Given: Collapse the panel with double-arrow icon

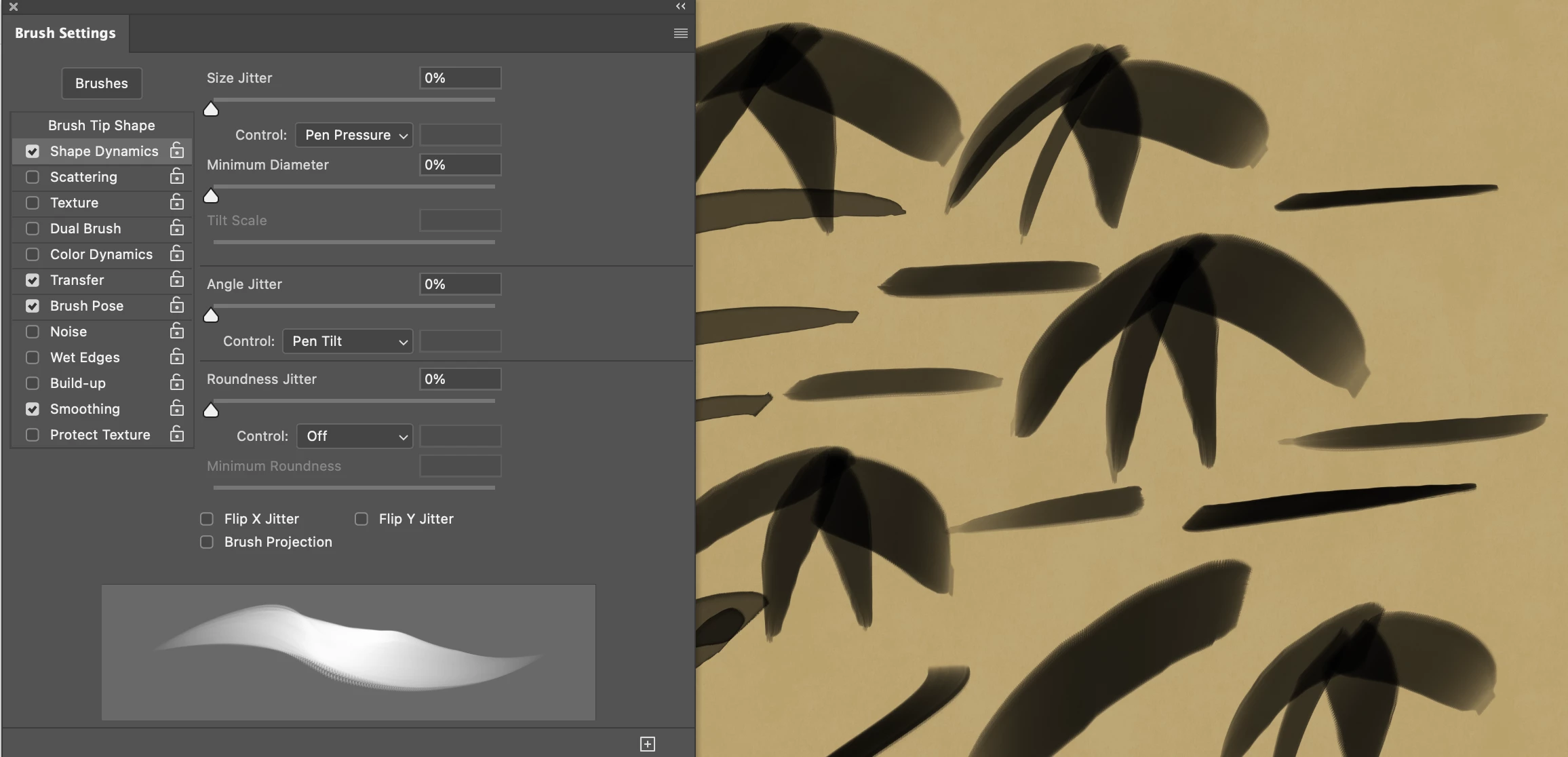Looking at the screenshot, I should pyautogui.click(x=680, y=7).
